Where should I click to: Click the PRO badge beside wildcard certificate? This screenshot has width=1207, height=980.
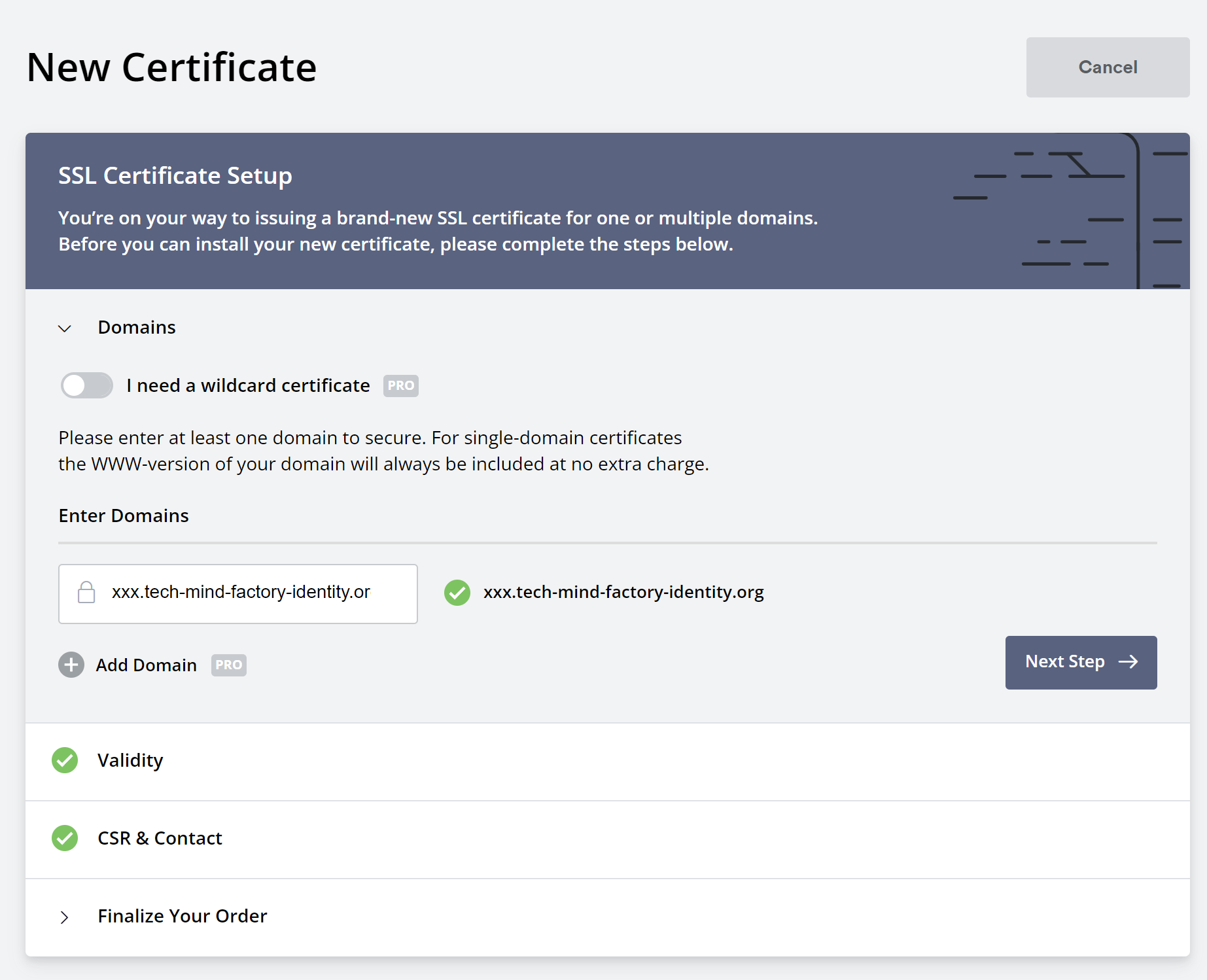coord(400,386)
